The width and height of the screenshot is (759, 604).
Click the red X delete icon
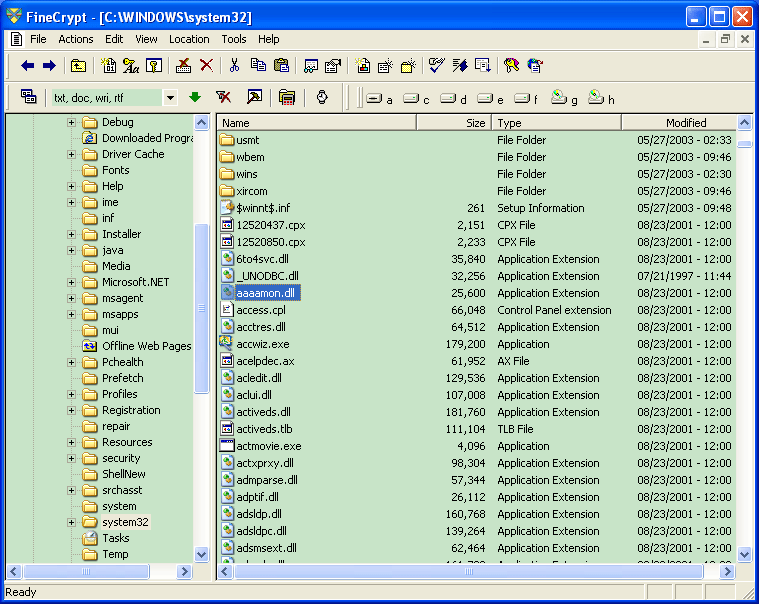207,65
